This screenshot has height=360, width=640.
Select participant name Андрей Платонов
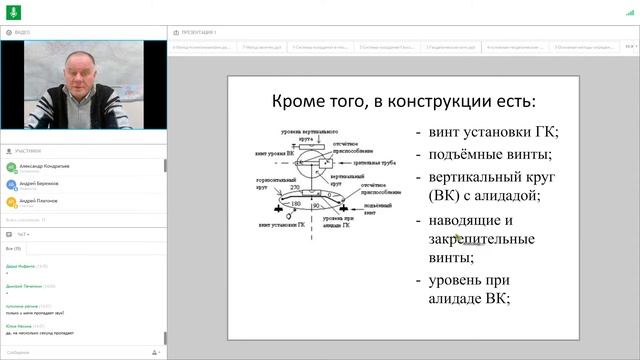[38, 201]
